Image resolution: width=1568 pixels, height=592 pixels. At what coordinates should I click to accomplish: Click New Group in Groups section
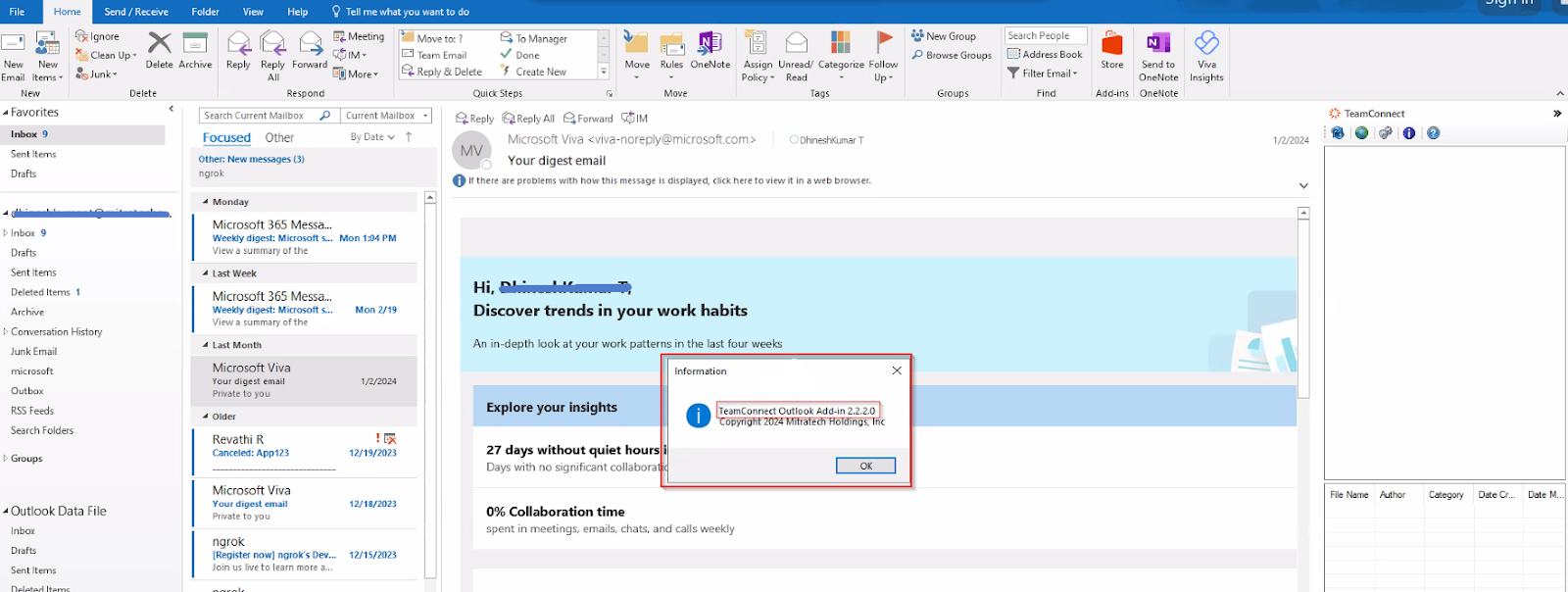[x=944, y=36]
